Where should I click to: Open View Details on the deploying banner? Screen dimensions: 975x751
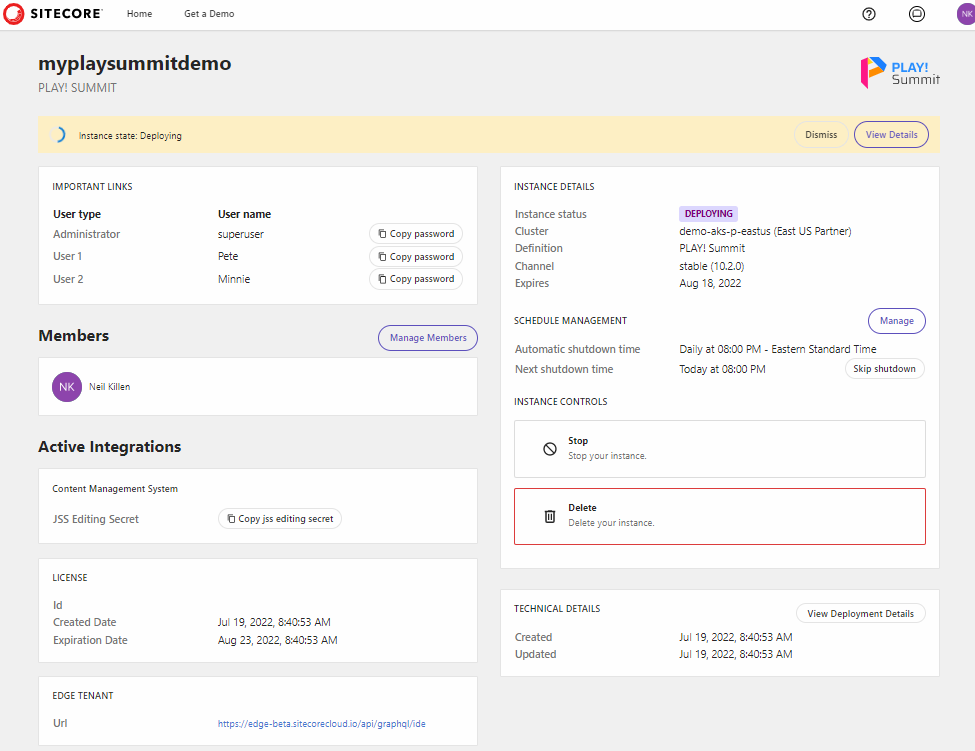point(890,134)
